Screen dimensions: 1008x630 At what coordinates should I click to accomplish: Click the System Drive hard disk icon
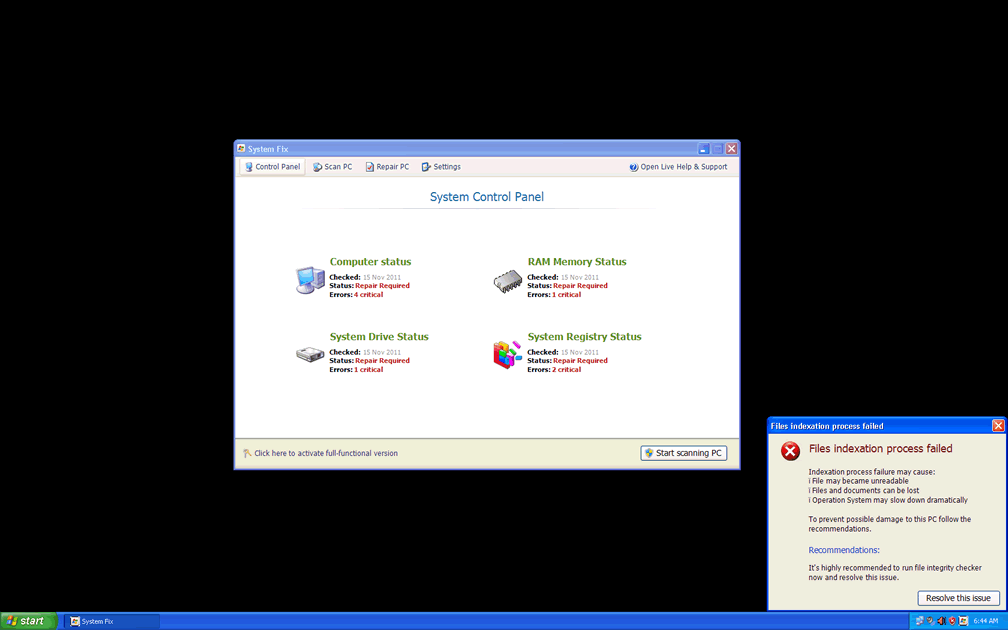[x=310, y=355]
